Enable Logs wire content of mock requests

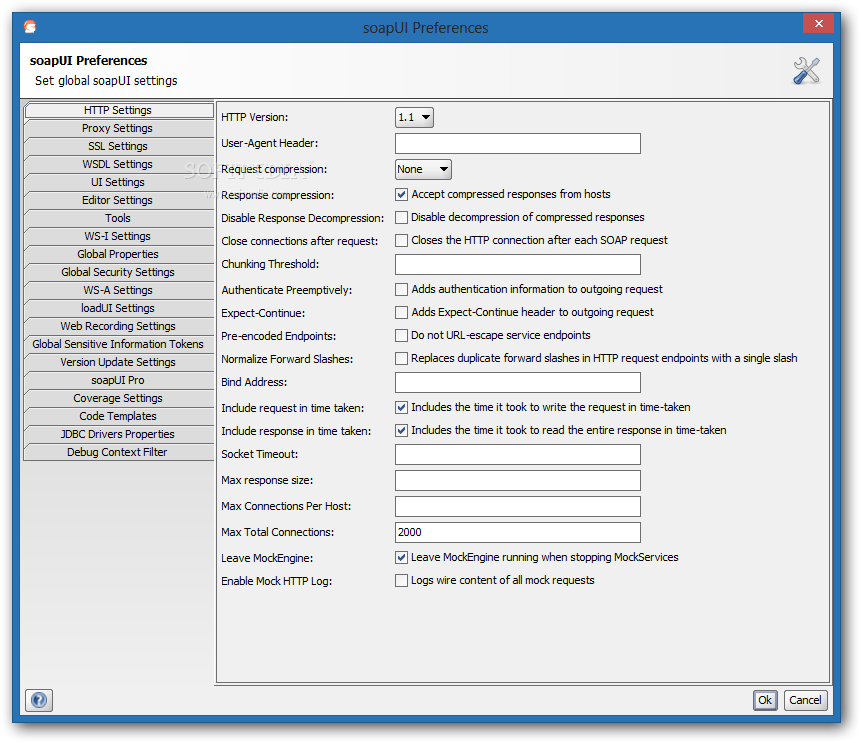click(x=401, y=580)
